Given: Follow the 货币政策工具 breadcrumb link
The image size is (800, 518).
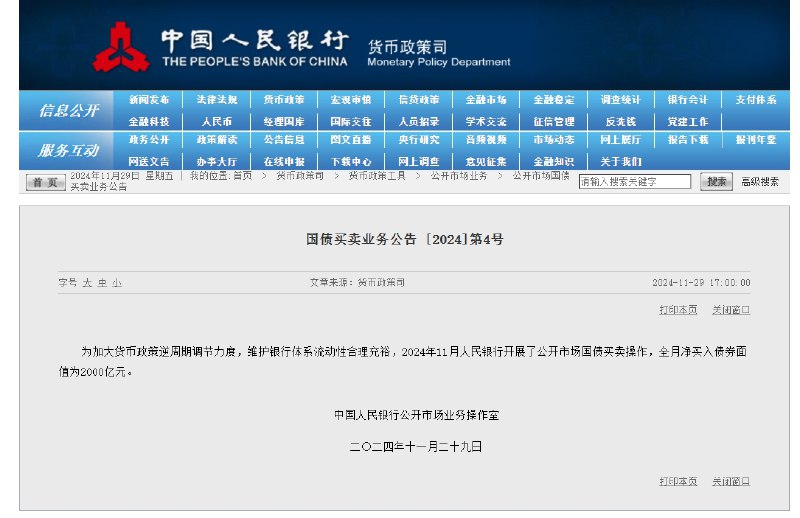Looking at the screenshot, I should point(377,176).
